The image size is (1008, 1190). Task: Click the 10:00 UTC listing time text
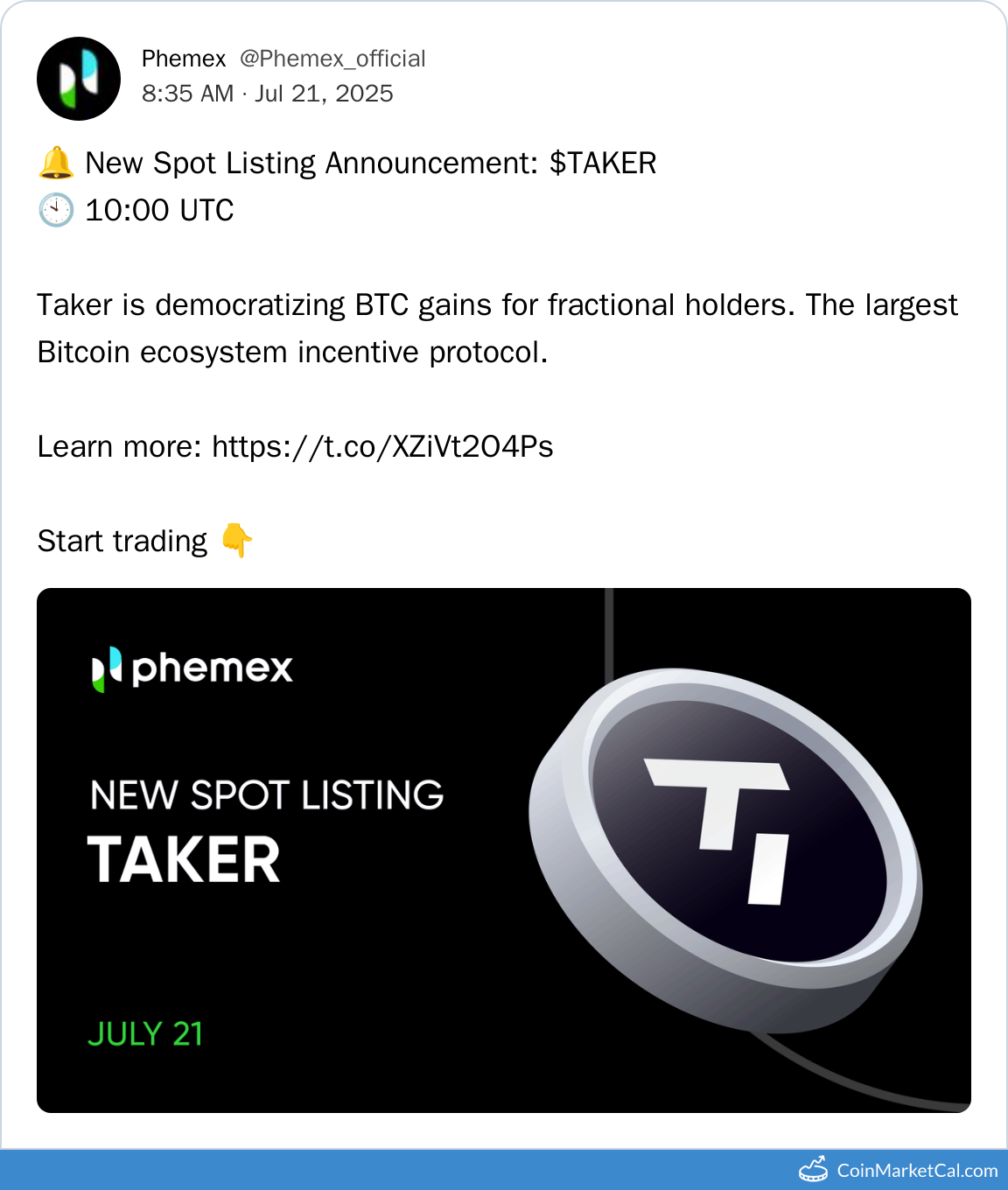pyautogui.click(x=159, y=211)
